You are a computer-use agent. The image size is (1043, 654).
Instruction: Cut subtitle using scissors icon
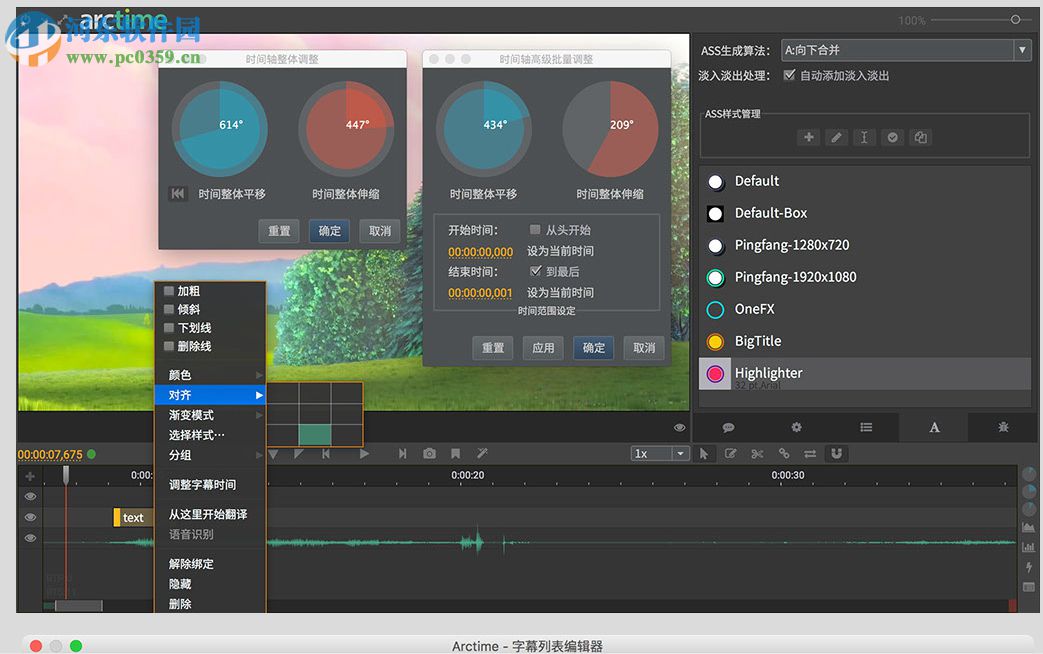point(757,453)
